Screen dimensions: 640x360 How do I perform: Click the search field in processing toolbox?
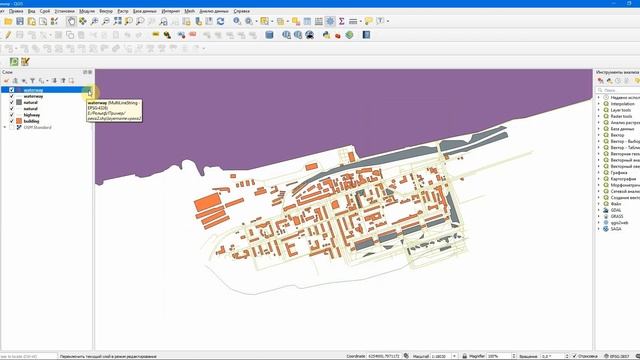click(619, 90)
